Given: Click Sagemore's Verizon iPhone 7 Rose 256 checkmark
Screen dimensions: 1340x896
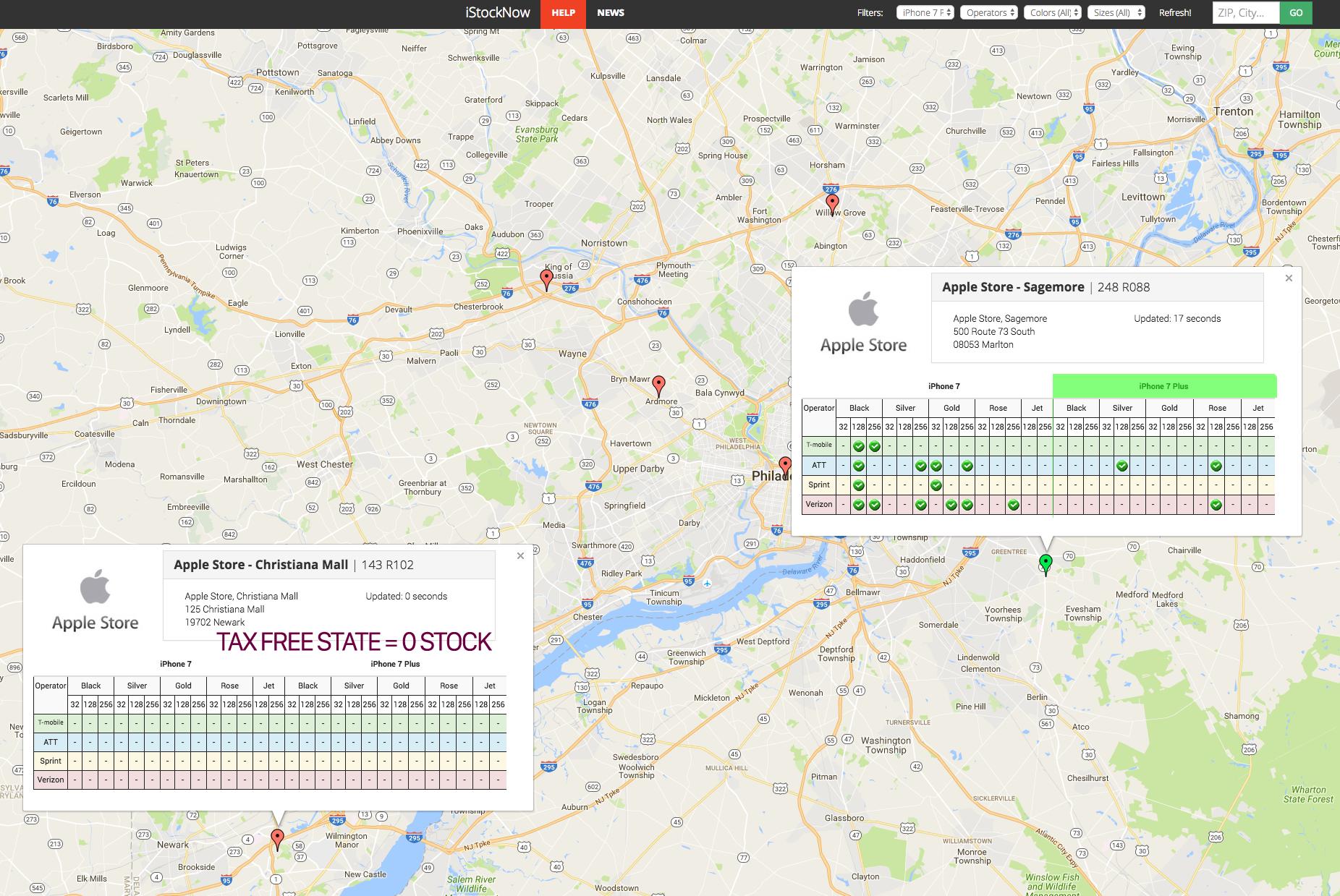Looking at the screenshot, I should coord(1014,505).
